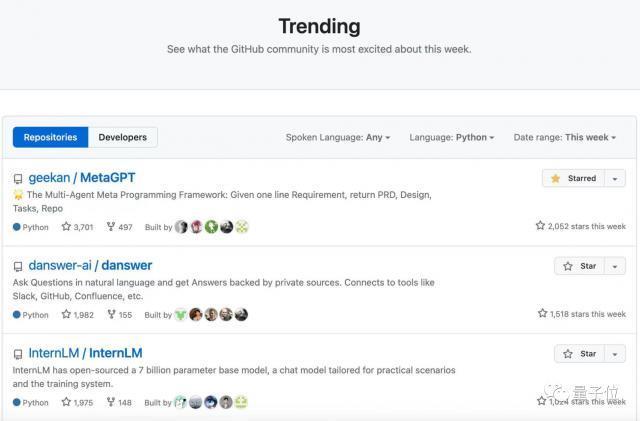Star the danswer-ai / danswer repository

pyautogui.click(x=579, y=267)
